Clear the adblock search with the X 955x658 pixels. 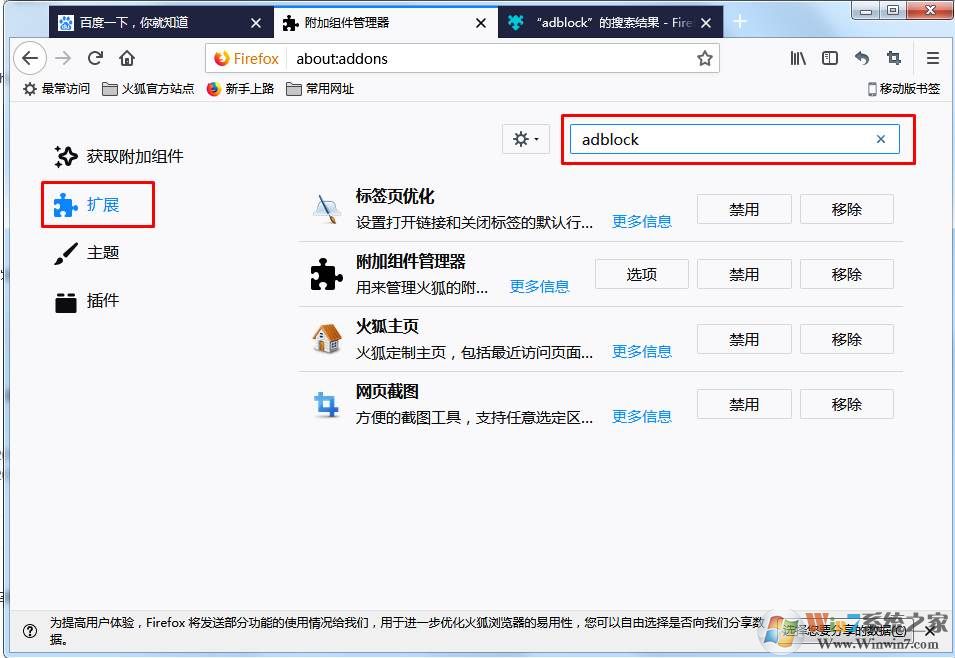[x=880, y=139]
